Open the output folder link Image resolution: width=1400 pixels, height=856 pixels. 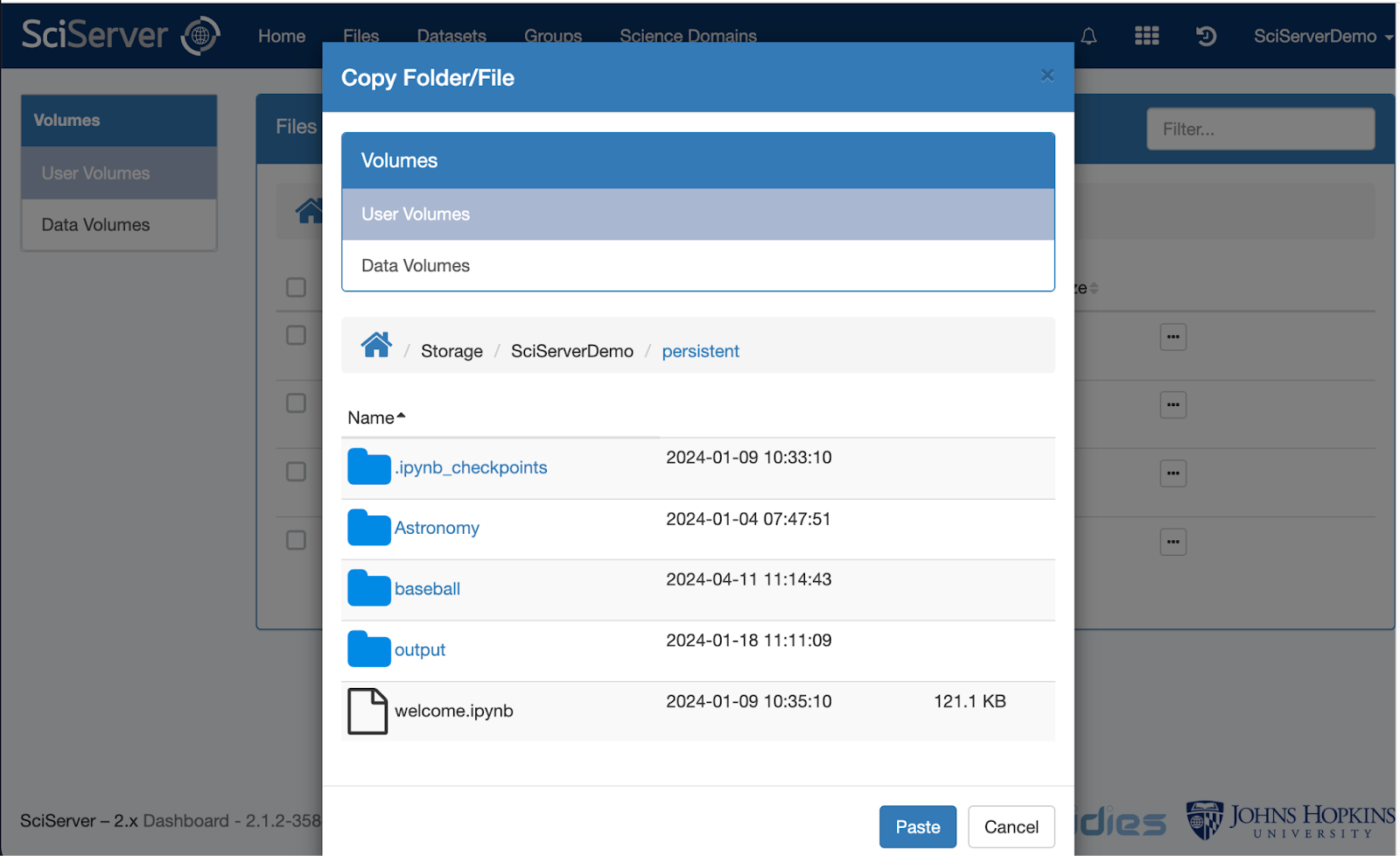[x=420, y=649]
